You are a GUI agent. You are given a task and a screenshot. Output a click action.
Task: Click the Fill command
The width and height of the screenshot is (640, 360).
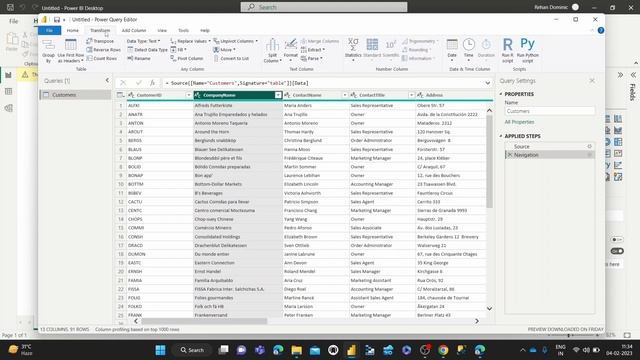[178, 50]
